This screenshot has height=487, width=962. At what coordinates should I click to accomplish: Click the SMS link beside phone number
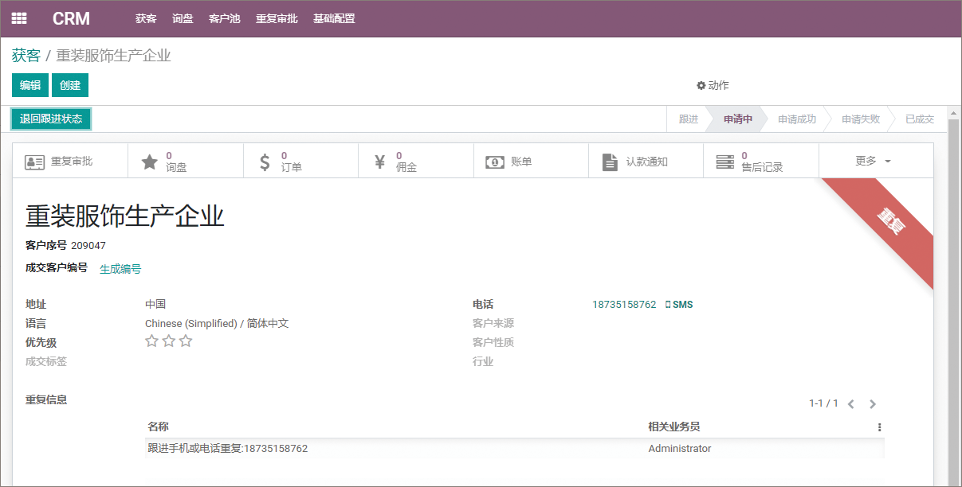(679, 304)
